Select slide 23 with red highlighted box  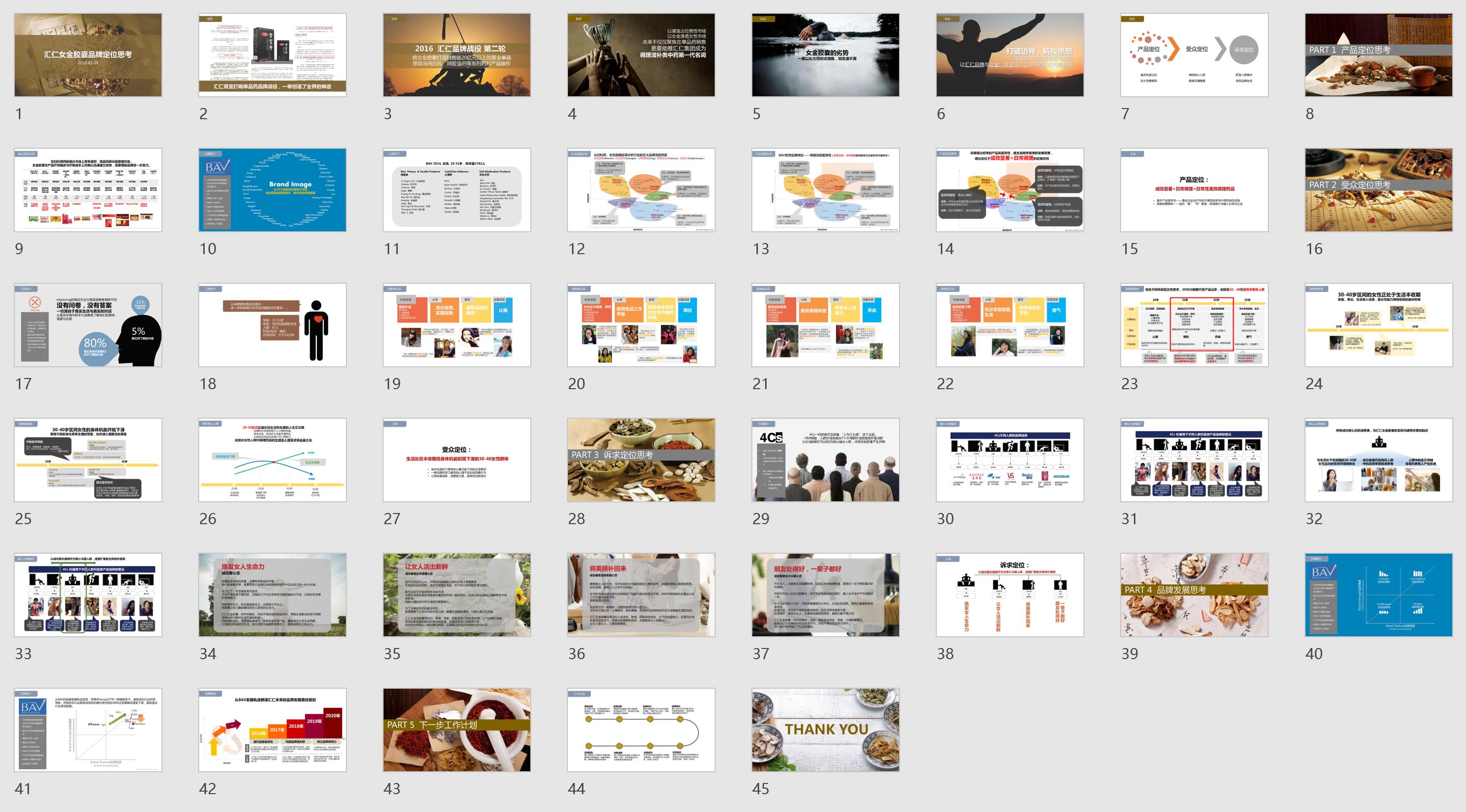click(1194, 324)
